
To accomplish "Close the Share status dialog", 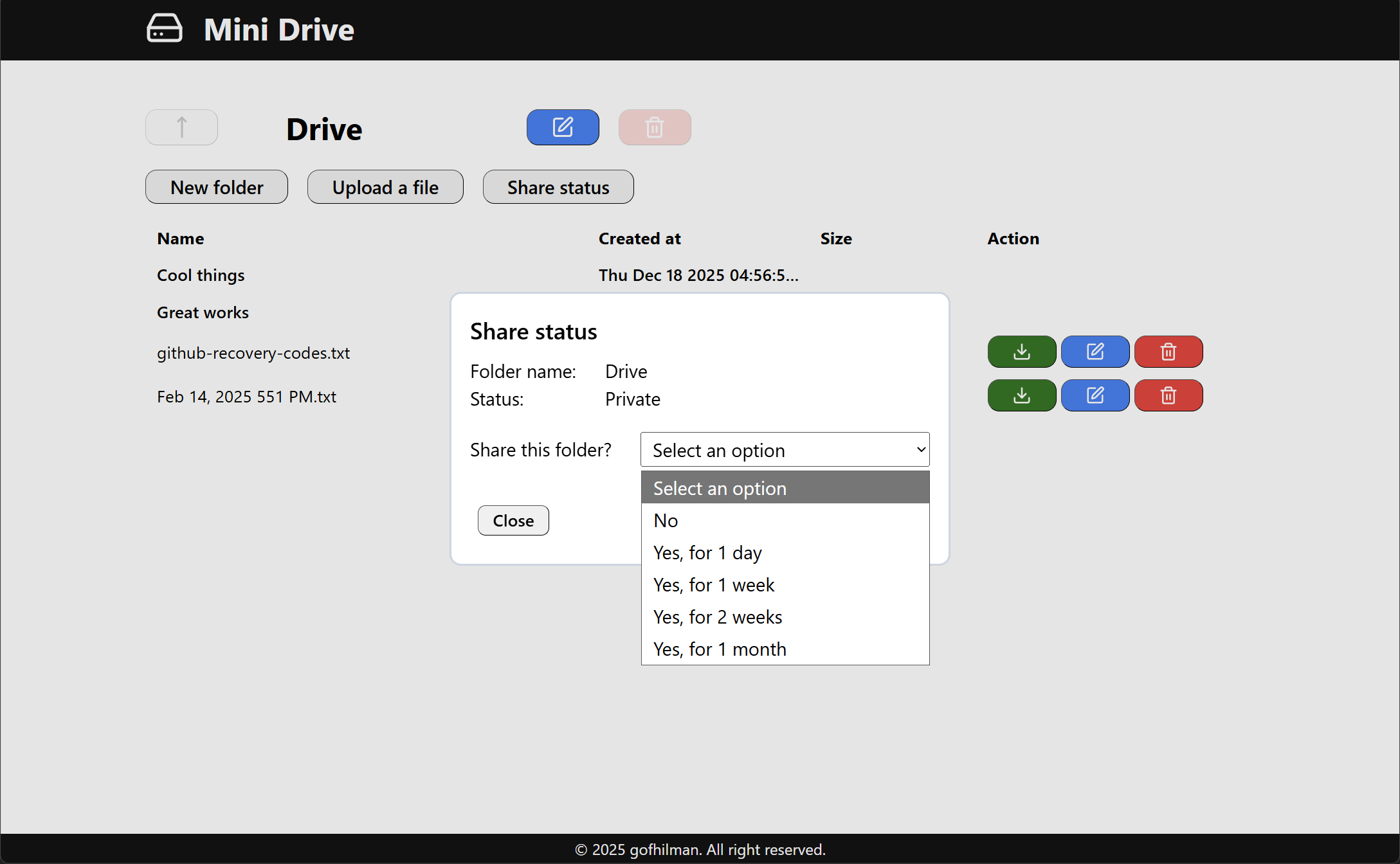I will click(x=513, y=521).
